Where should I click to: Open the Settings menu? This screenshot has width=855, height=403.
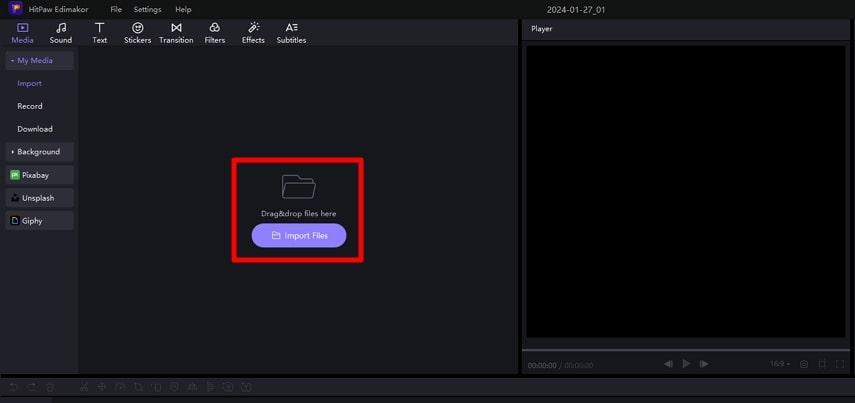click(x=147, y=10)
